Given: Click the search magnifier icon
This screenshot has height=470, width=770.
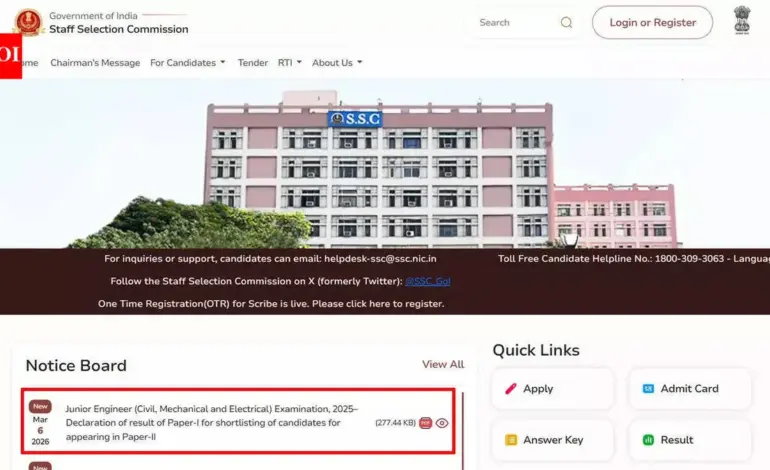Looking at the screenshot, I should 566,23.
